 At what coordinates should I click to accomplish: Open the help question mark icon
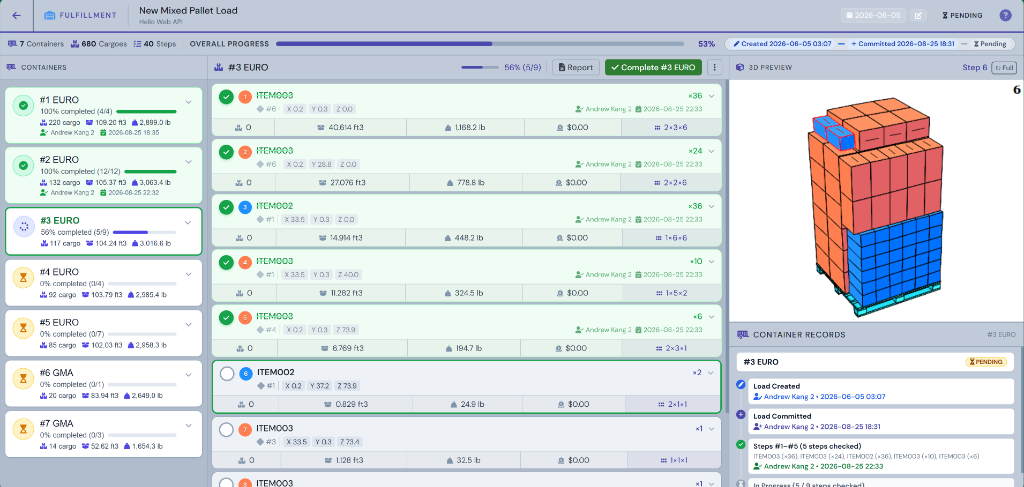click(1006, 16)
